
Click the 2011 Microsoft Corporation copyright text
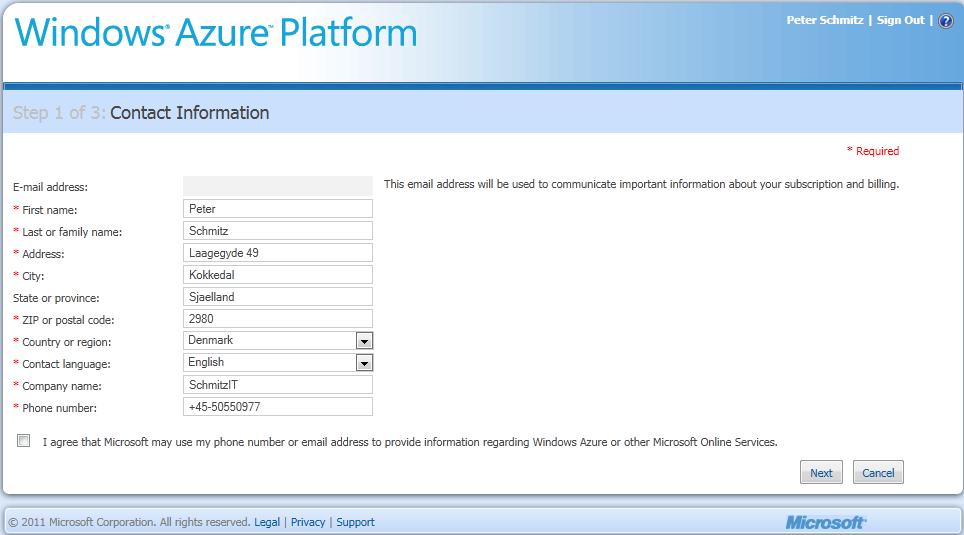(129, 522)
